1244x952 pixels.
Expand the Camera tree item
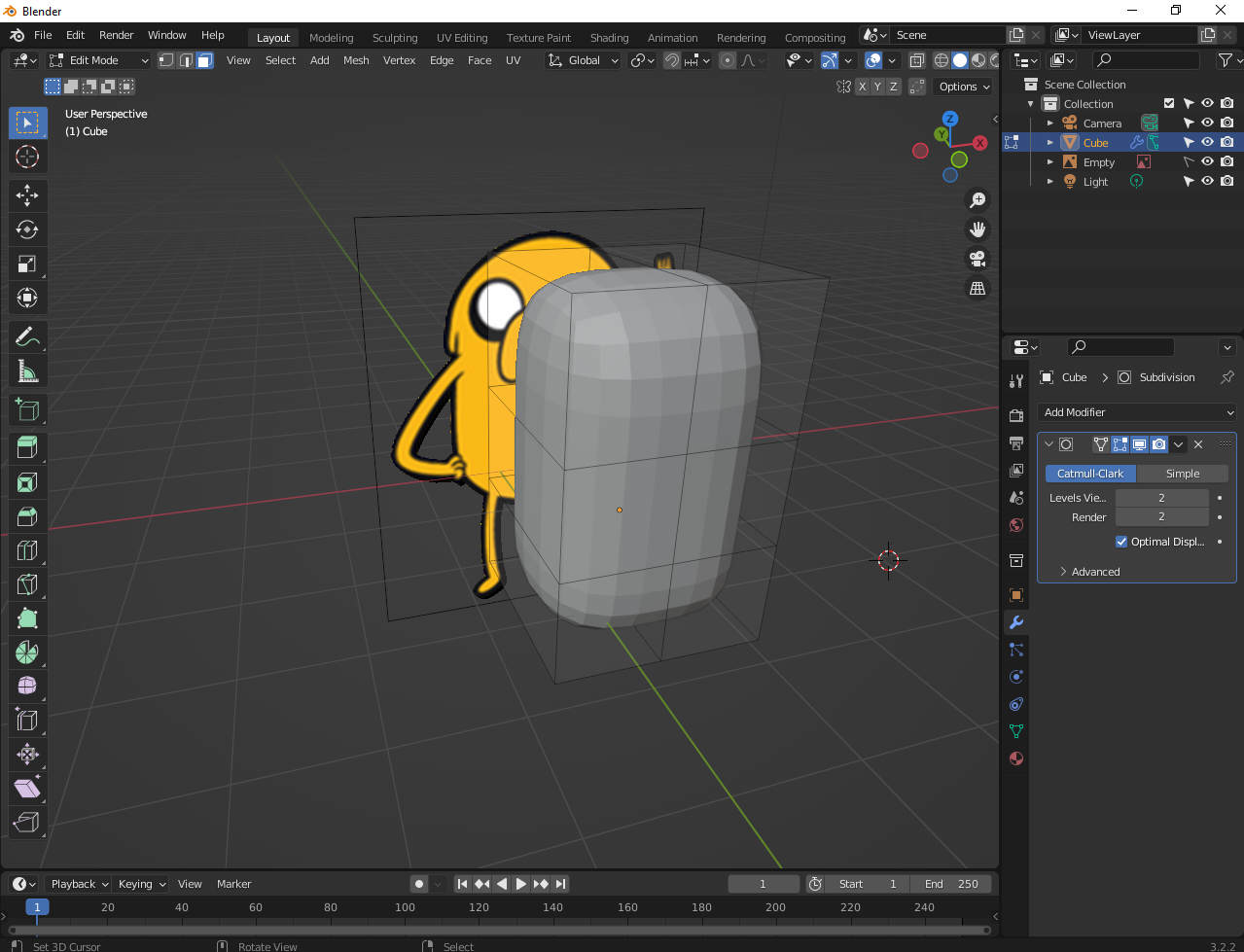tap(1050, 123)
